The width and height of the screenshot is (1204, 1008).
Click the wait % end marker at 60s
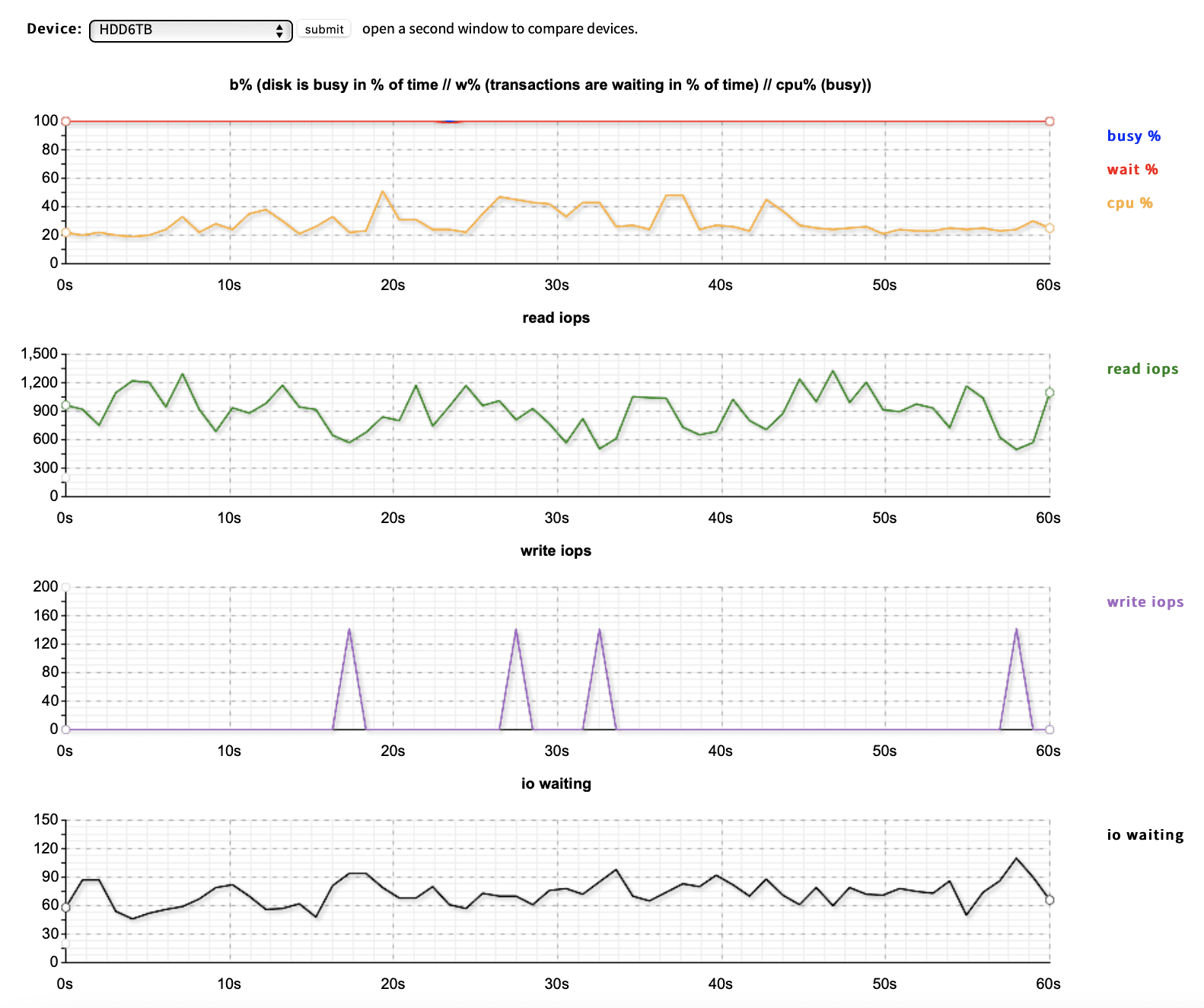coord(1050,121)
